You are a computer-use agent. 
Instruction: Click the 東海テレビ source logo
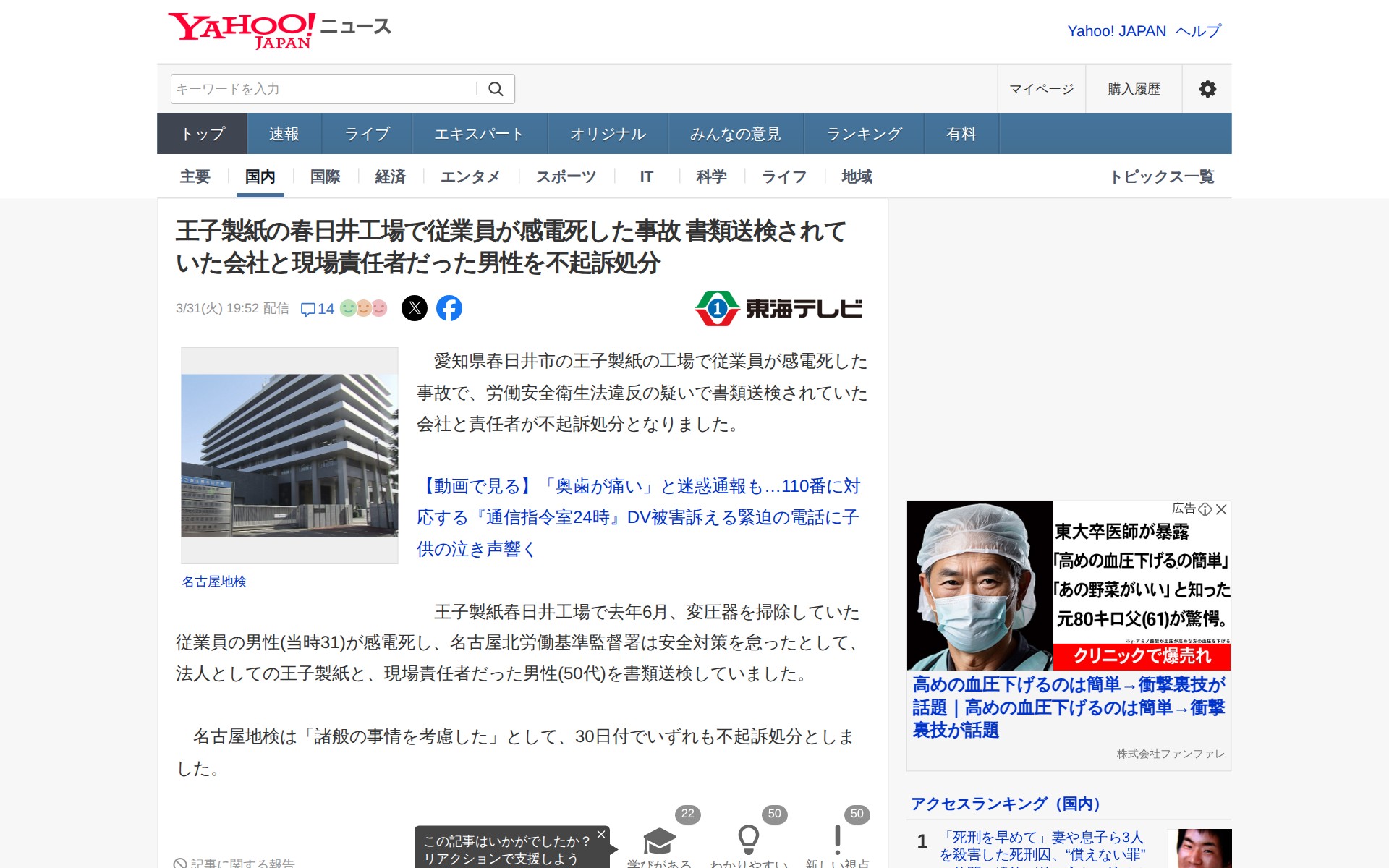[x=778, y=309]
